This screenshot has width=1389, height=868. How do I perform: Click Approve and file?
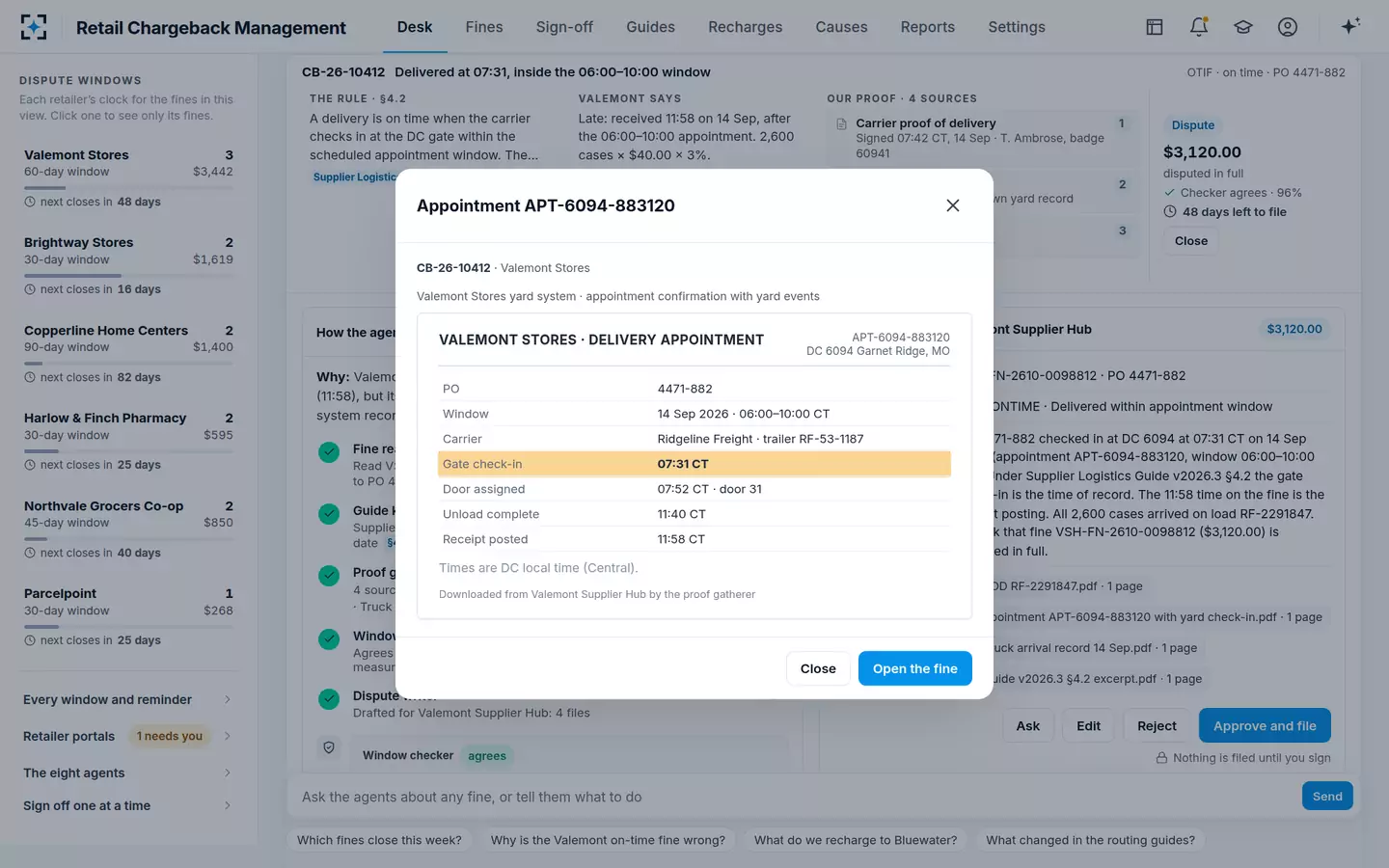(1265, 725)
